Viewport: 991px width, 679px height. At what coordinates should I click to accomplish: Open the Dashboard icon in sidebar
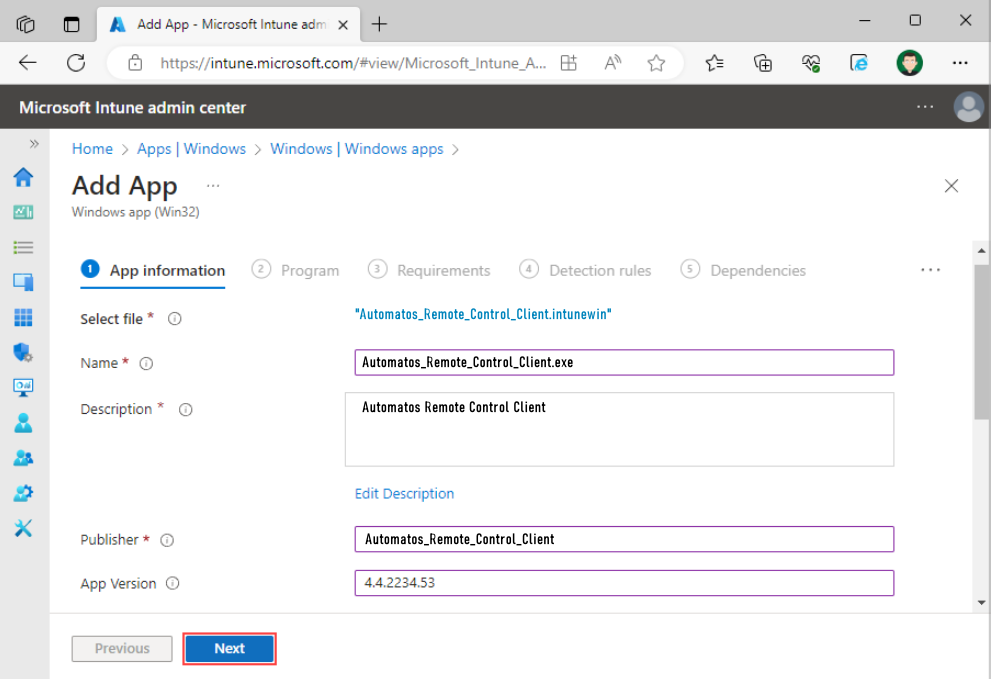tap(23, 212)
